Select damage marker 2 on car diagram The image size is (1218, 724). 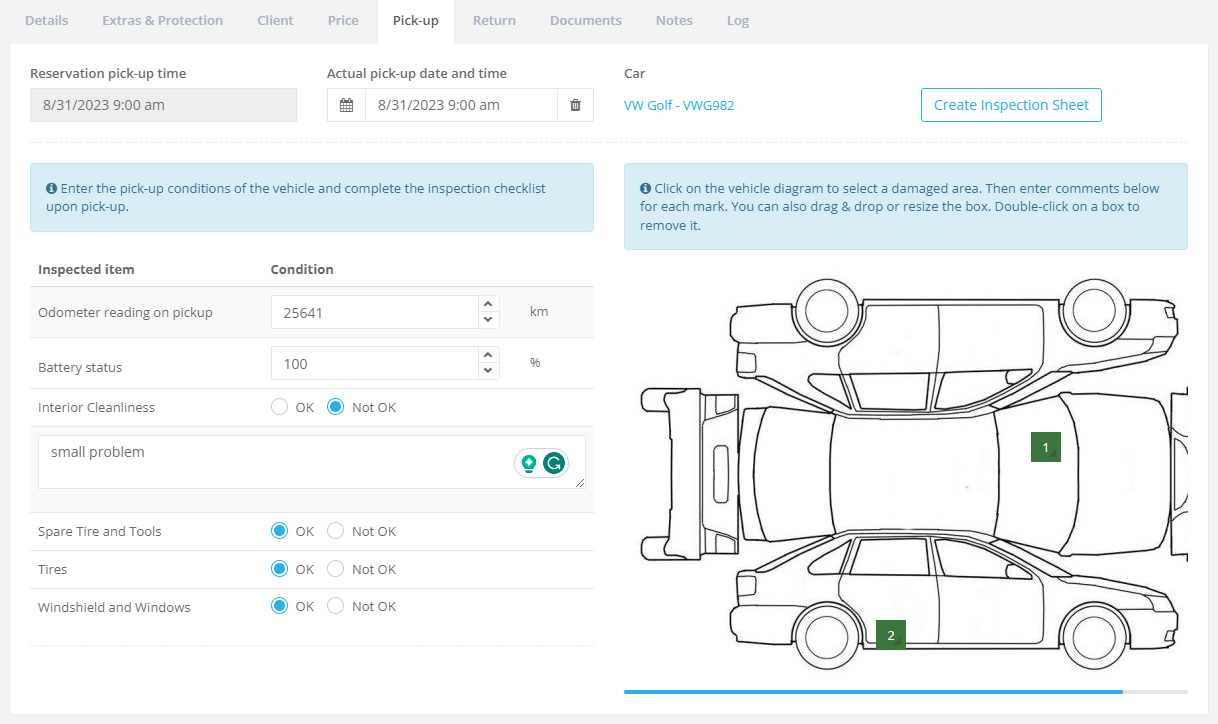pyautogui.click(x=891, y=635)
